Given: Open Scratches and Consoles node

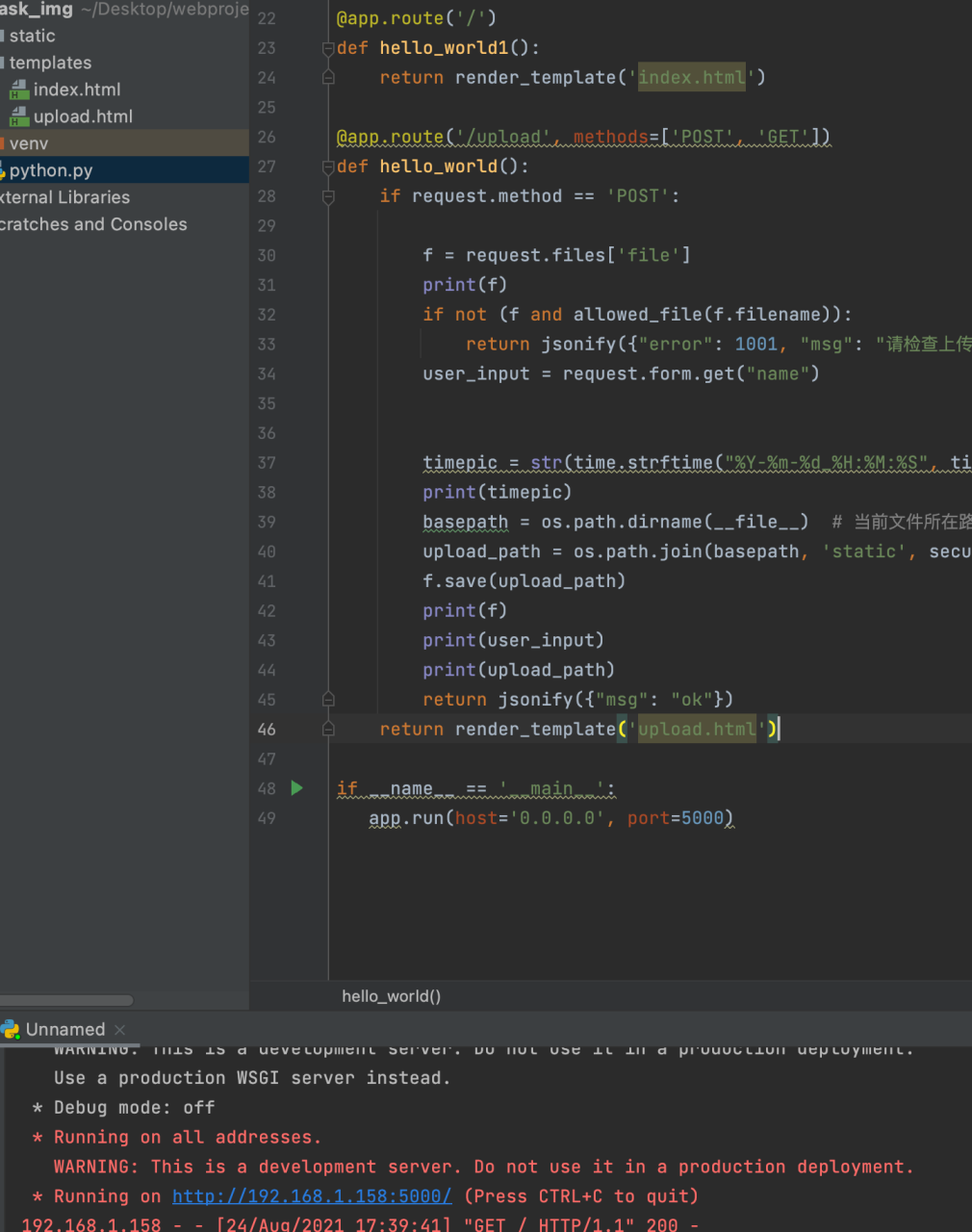Looking at the screenshot, I should pos(93,224).
